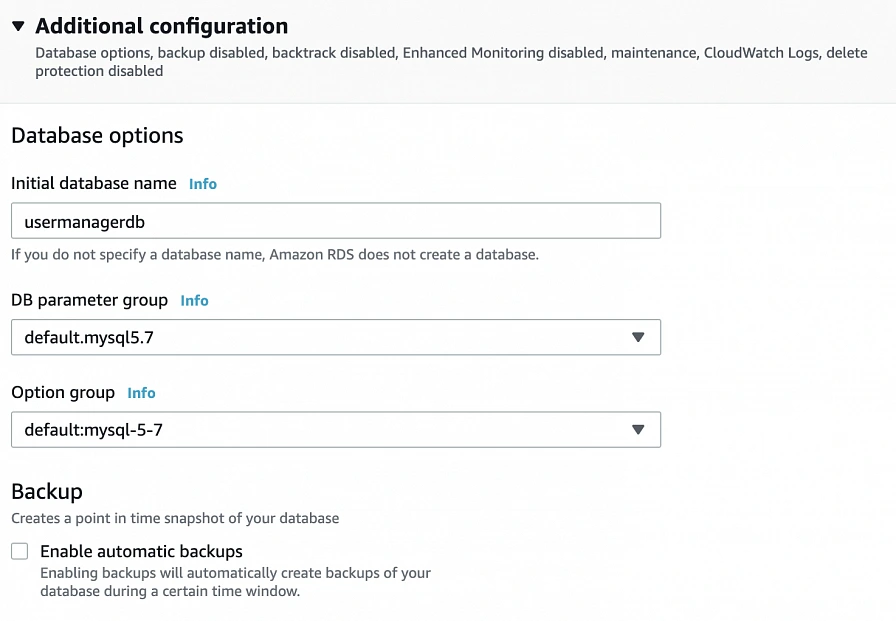The image size is (896, 621).
Task: Open Info link next to DB parameter group
Action: coord(194,301)
